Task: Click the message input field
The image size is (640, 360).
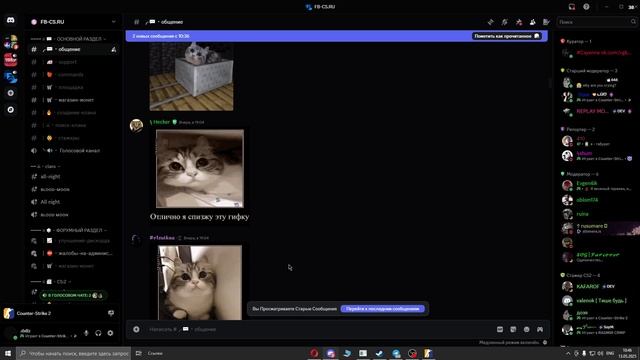Action: point(318,329)
